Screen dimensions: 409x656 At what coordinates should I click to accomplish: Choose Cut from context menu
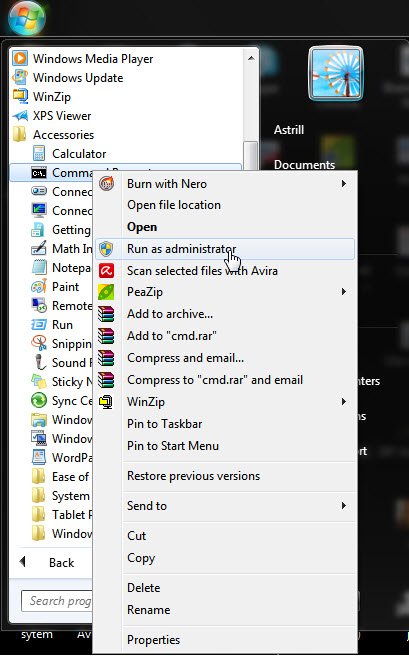136,536
